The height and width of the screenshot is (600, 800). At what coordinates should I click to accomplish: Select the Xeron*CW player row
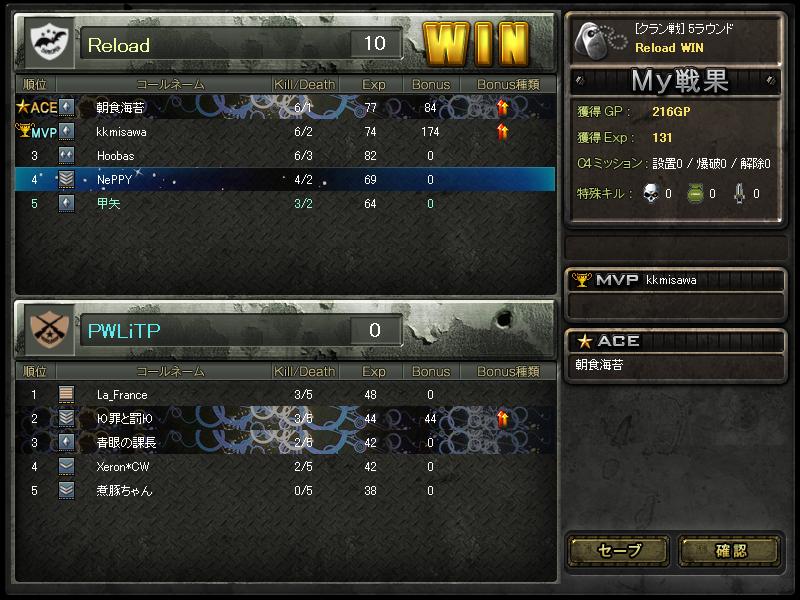click(x=285, y=466)
